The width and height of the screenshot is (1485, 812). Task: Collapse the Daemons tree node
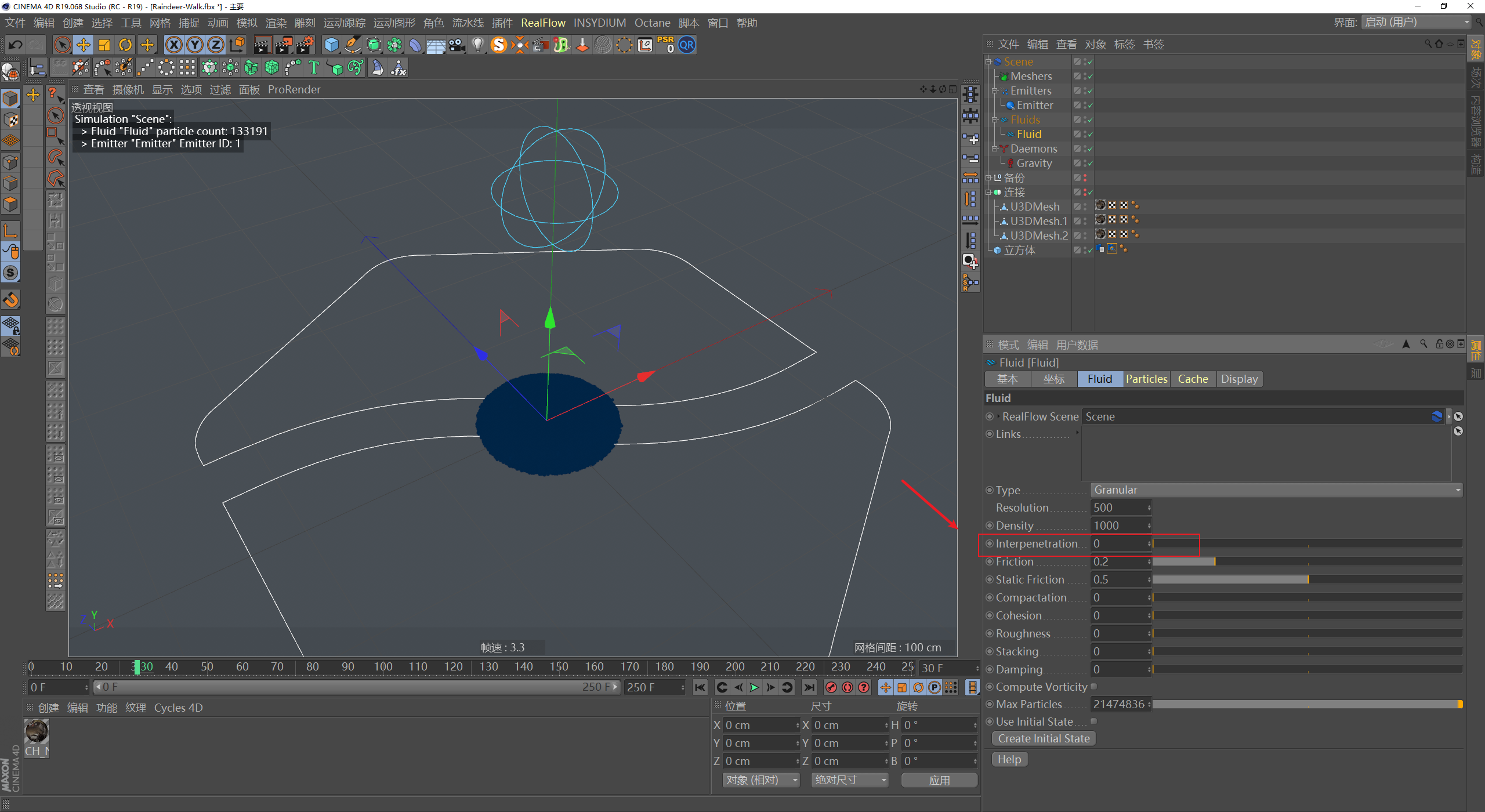(994, 149)
